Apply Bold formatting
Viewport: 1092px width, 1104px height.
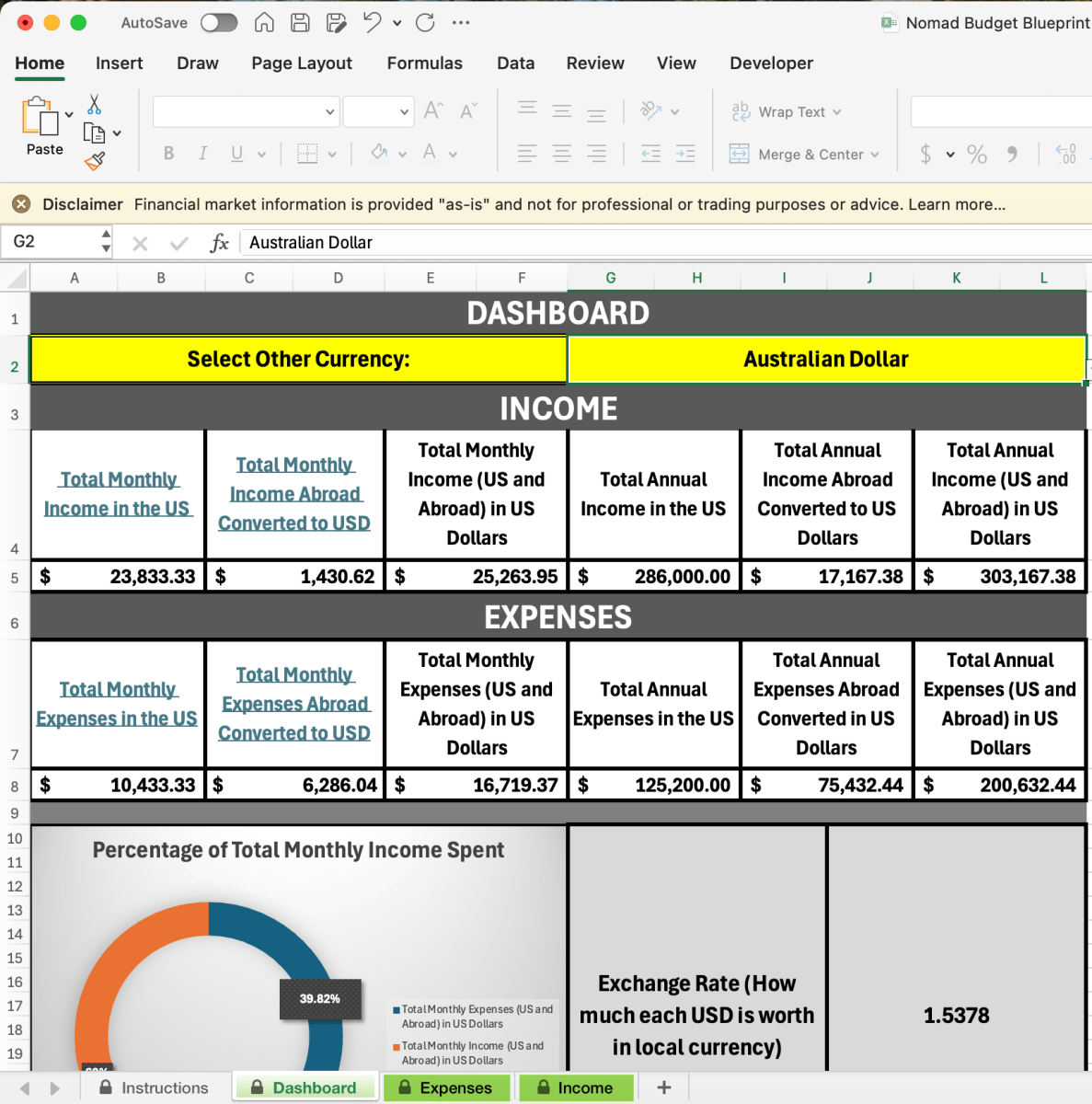168,154
